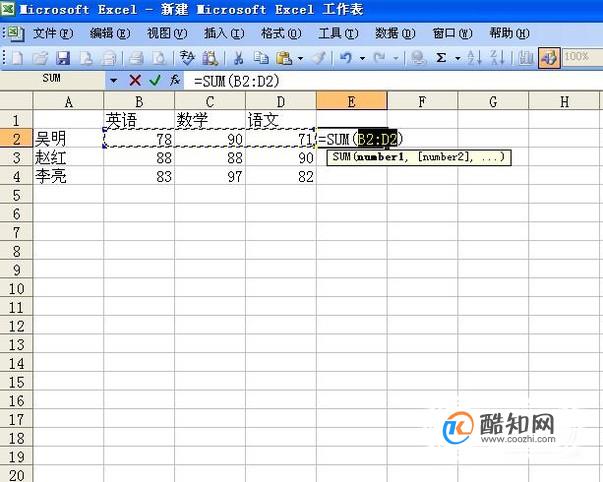This screenshot has height=482, width=603.
Task: Open Insert Function fx dialog
Action: [x=175, y=80]
